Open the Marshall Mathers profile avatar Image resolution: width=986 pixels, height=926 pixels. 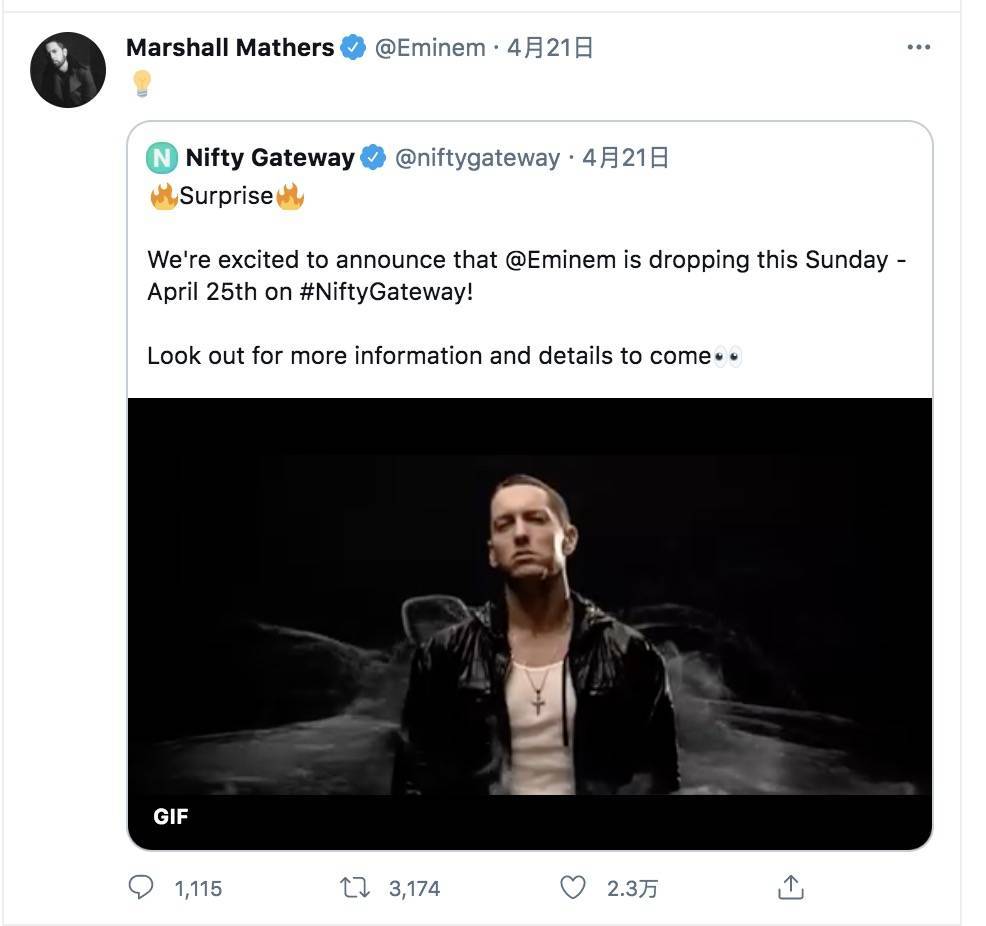(68, 70)
